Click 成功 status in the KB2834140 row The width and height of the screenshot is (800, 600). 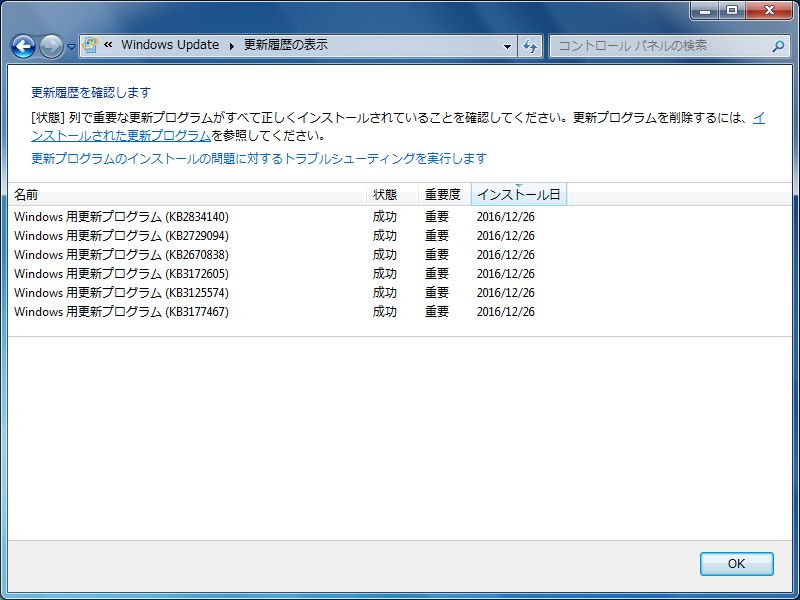click(385, 217)
